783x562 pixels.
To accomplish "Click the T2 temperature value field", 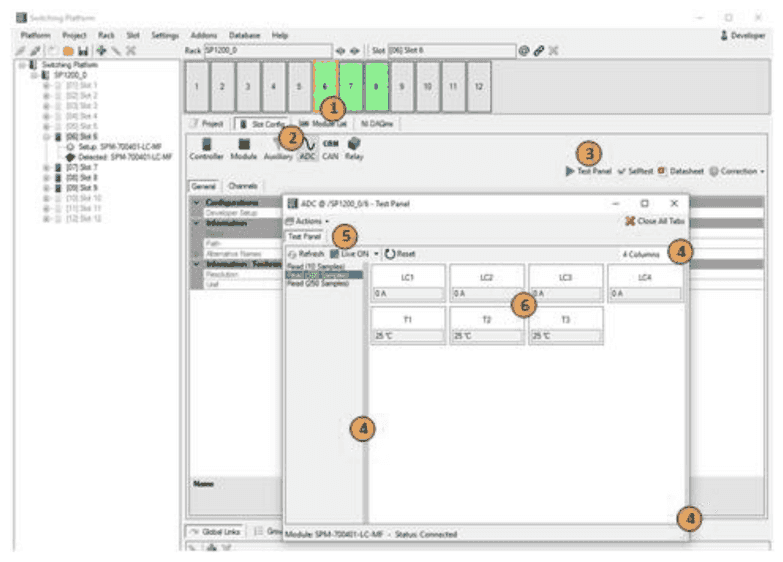I will click(487, 336).
